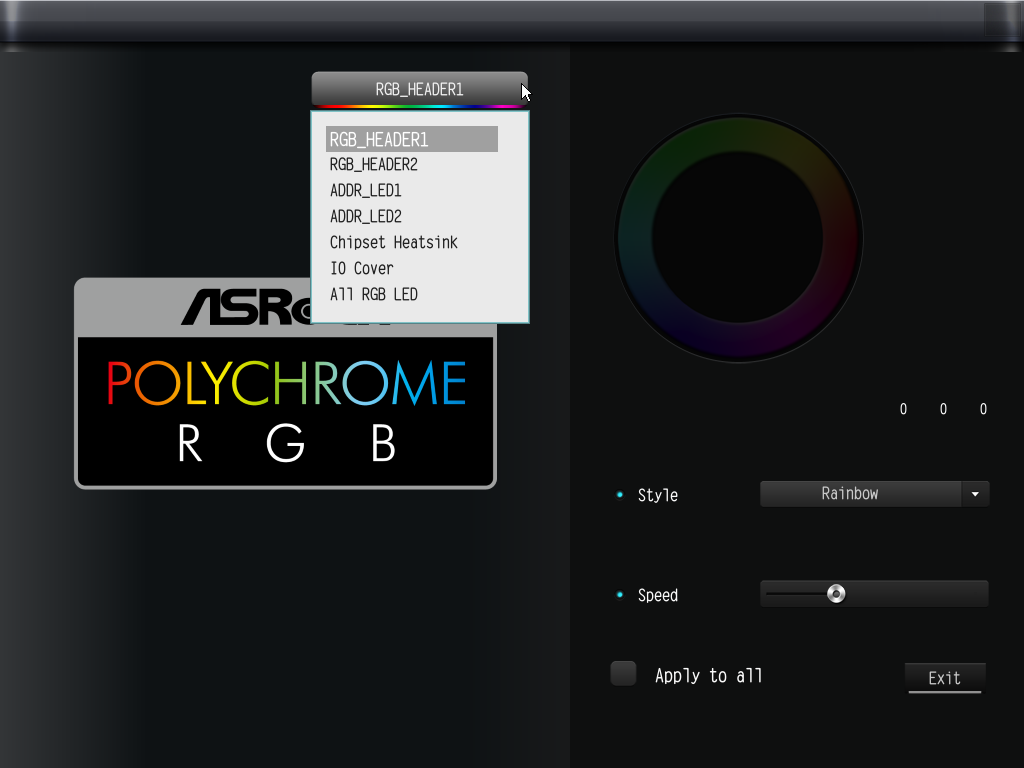Select Chipset Heatsink zone
Viewport: 1024px width, 768px height.
click(x=394, y=242)
